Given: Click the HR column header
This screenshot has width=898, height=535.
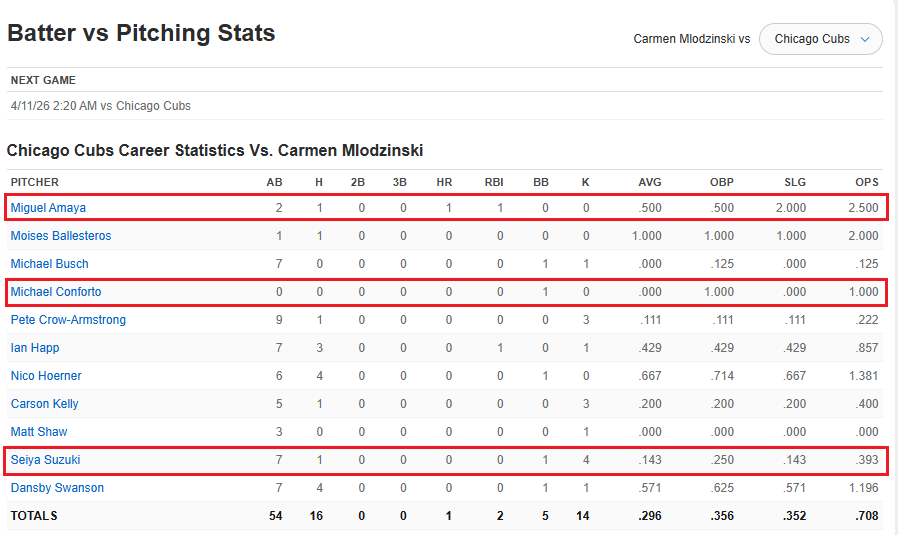Looking at the screenshot, I should [x=445, y=182].
